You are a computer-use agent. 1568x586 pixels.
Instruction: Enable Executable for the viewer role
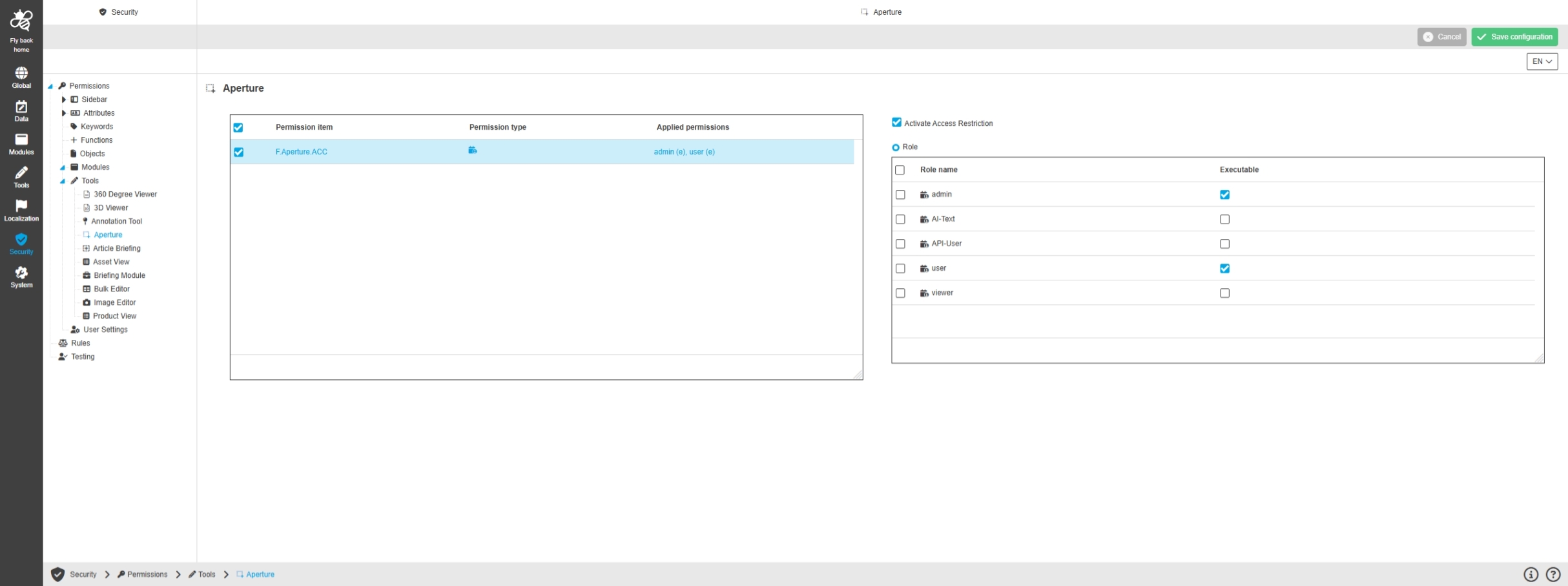pyautogui.click(x=1224, y=293)
